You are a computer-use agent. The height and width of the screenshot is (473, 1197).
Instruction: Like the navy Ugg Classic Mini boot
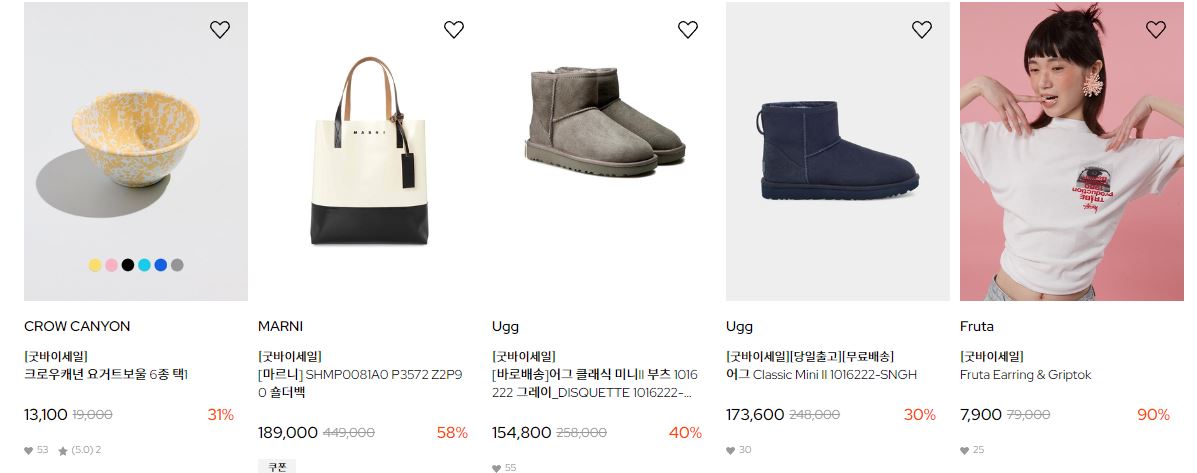(x=921, y=30)
